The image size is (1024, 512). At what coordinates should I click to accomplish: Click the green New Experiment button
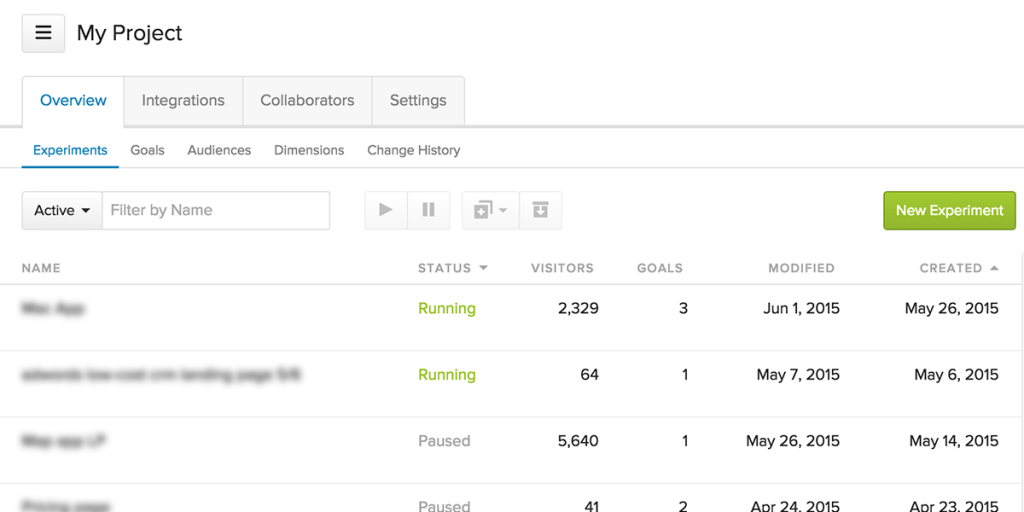[949, 210]
